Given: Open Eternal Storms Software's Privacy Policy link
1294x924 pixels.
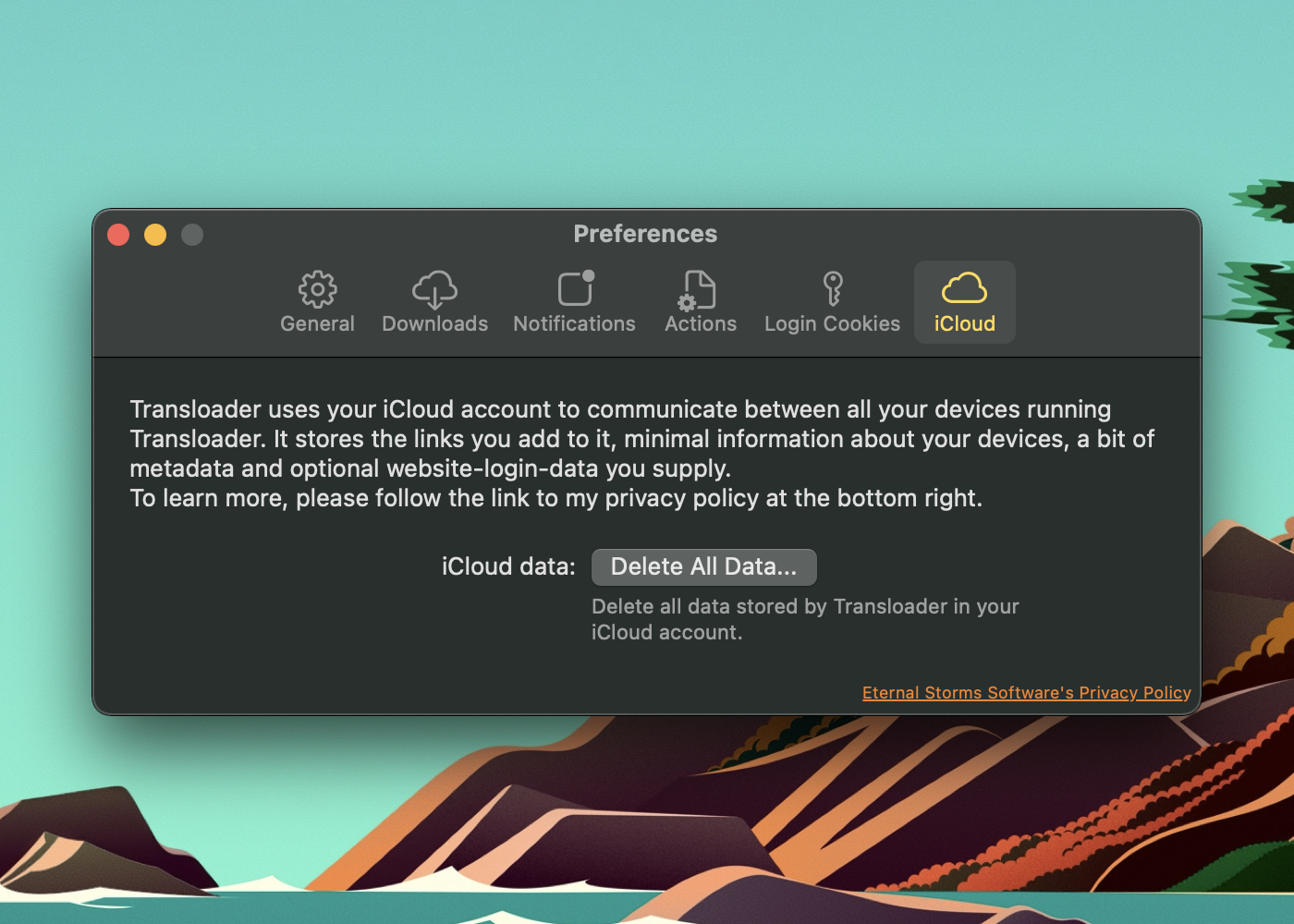Looking at the screenshot, I should click(x=1027, y=693).
